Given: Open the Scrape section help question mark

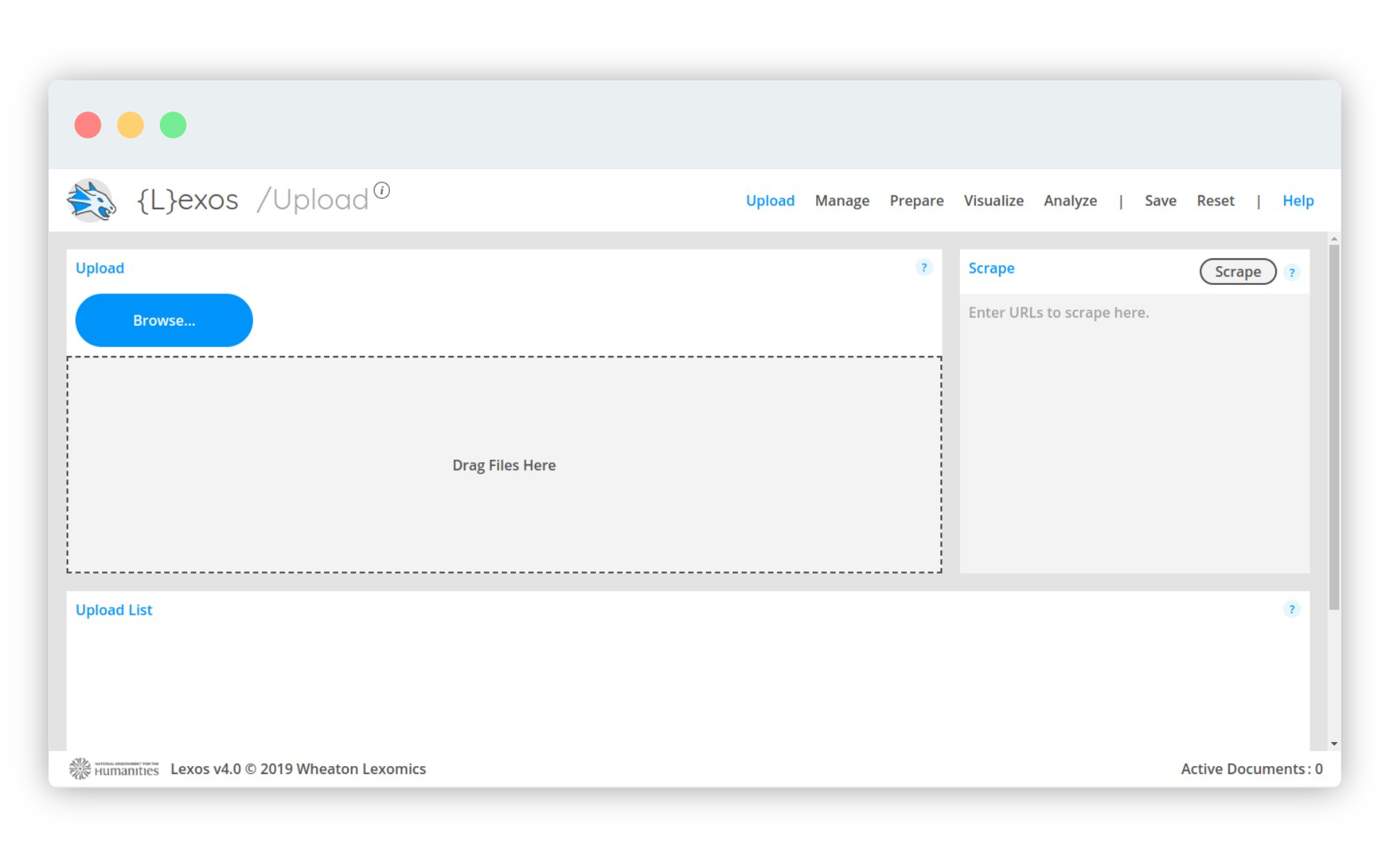Looking at the screenshot, I should coord(1292,273).
